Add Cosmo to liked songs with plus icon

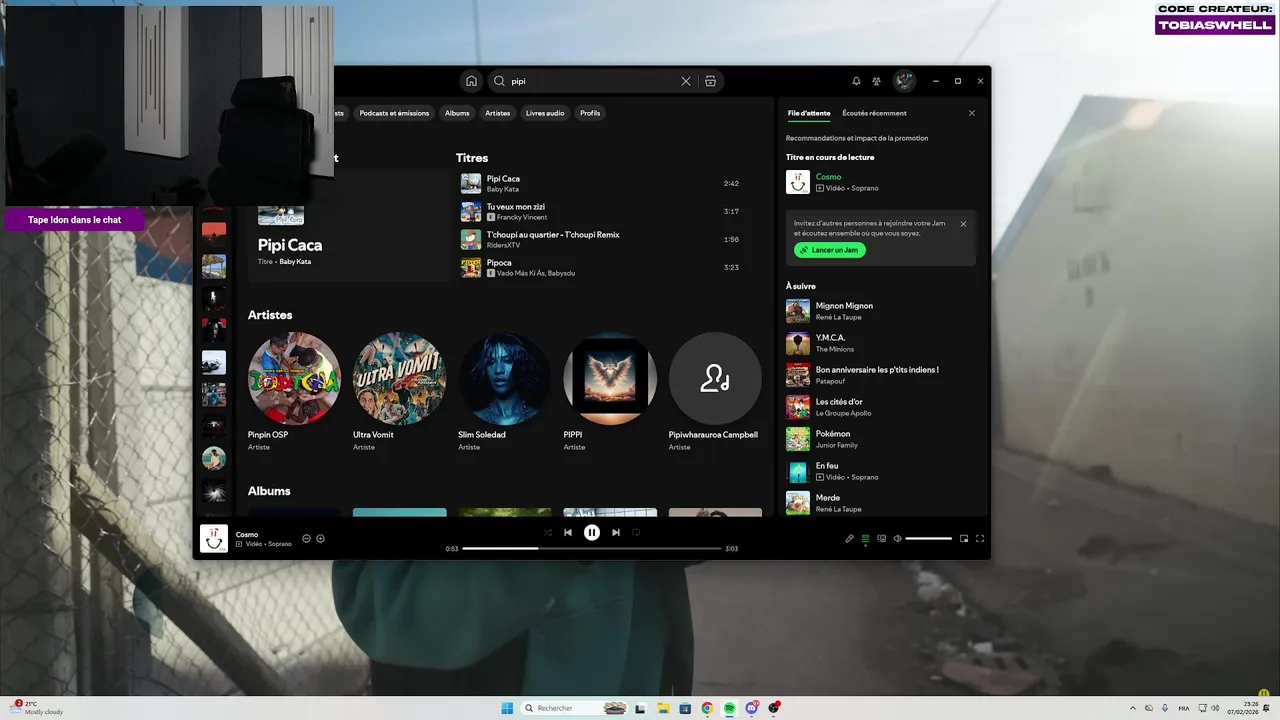tap(320, 538)
